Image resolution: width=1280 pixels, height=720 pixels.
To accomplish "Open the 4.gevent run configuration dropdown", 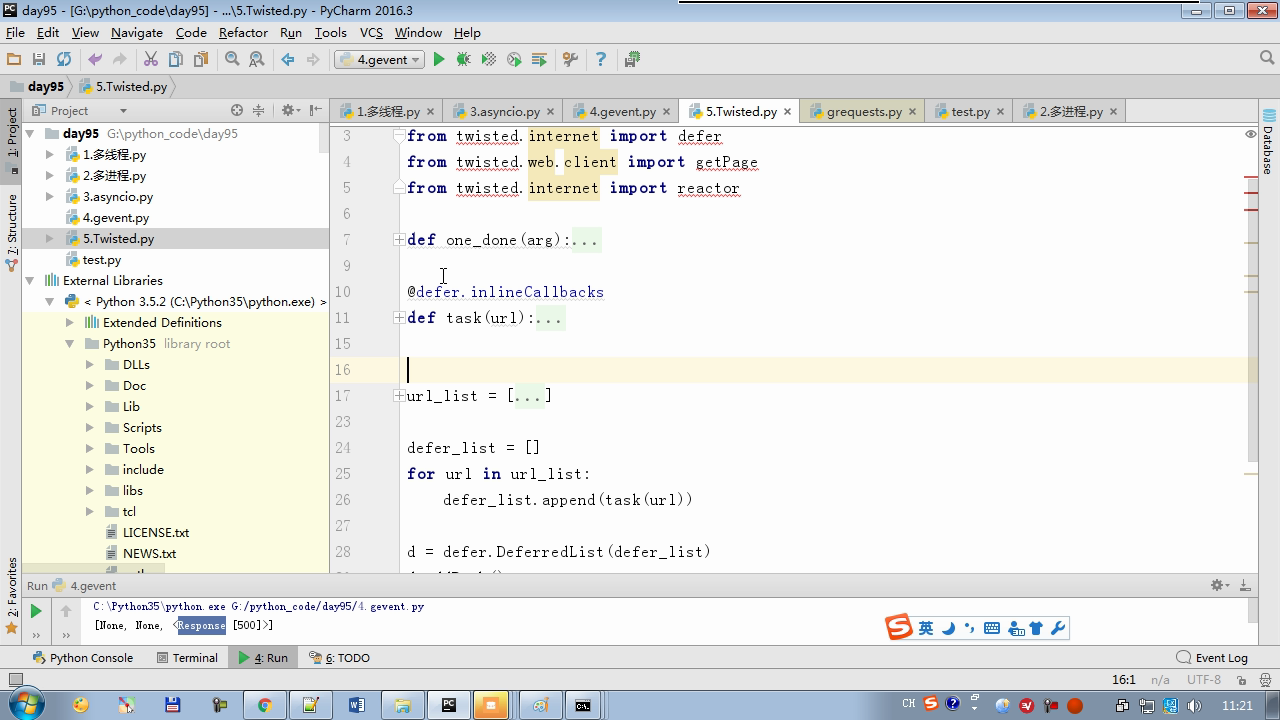I will click(382, 60).
